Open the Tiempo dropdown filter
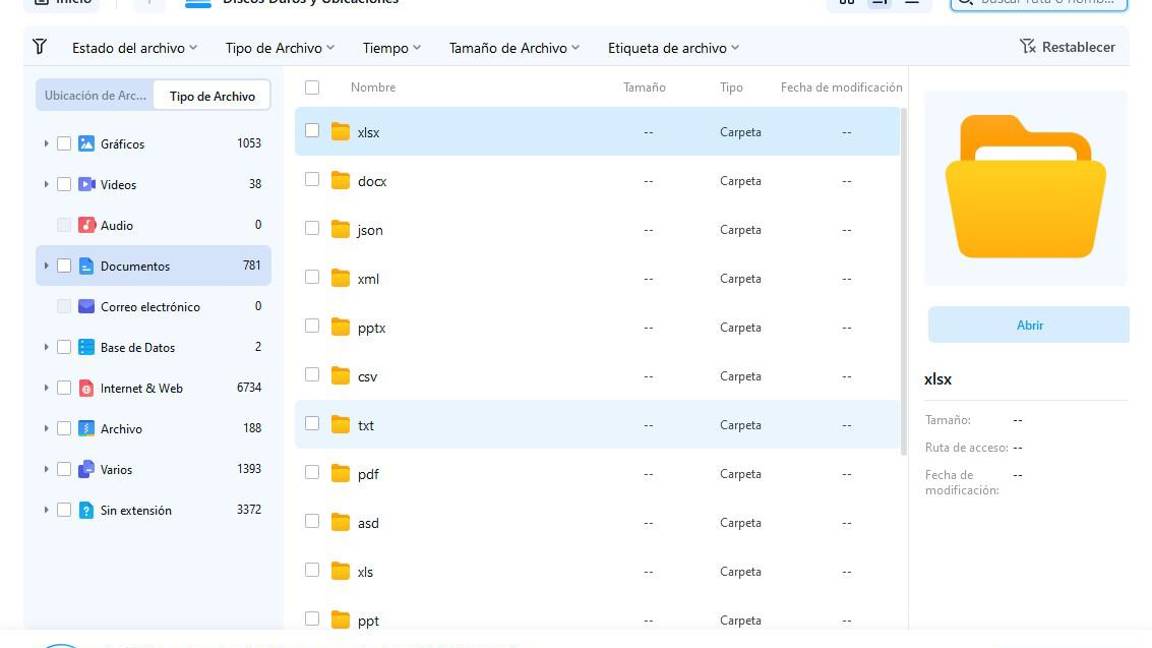1152x648 pixels. pos(390,46)
